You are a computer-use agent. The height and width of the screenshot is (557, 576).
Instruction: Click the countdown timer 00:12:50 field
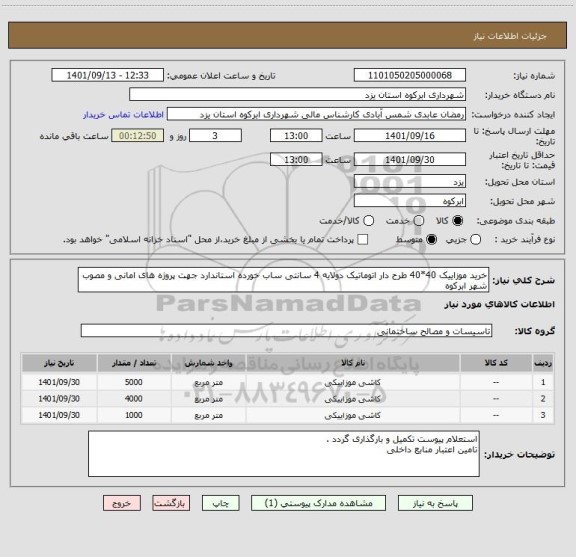(x=138, y=136)
